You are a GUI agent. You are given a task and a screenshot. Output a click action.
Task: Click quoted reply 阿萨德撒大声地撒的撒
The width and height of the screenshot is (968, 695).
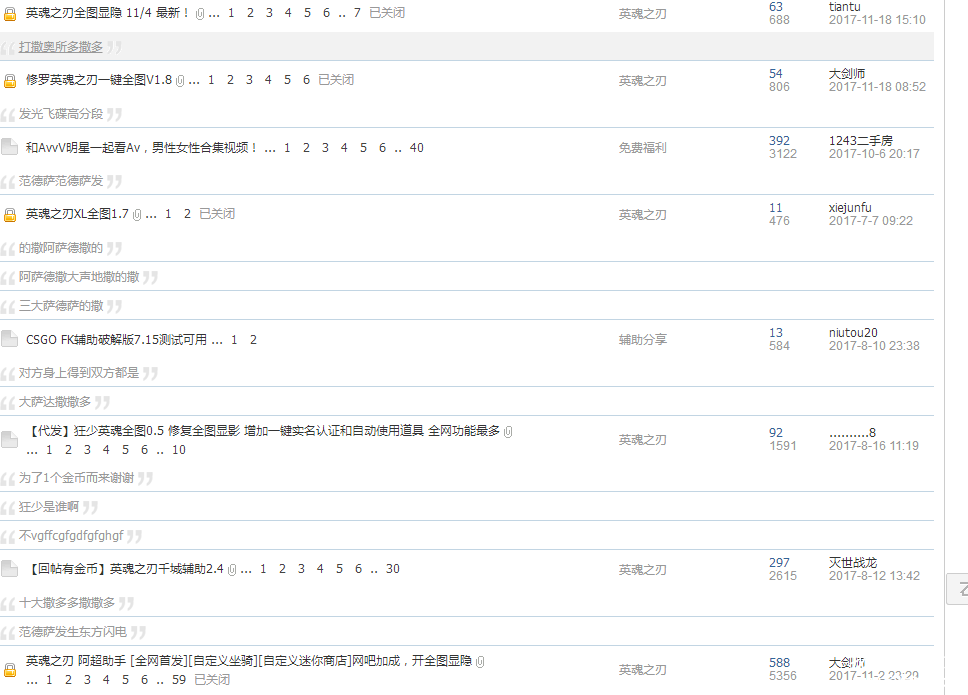tap(79, 277)
